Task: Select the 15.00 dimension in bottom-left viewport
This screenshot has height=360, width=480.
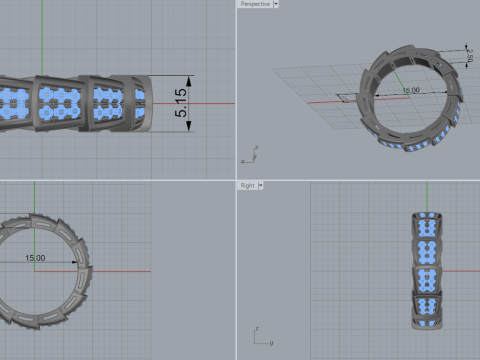Action: click(x=35, y=258)
